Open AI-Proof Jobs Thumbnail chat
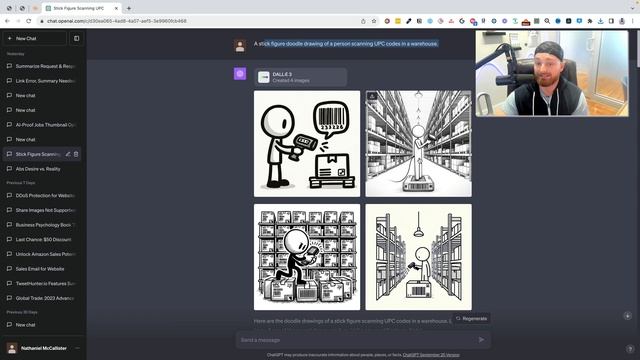640x360 pixels. (42, 125)
